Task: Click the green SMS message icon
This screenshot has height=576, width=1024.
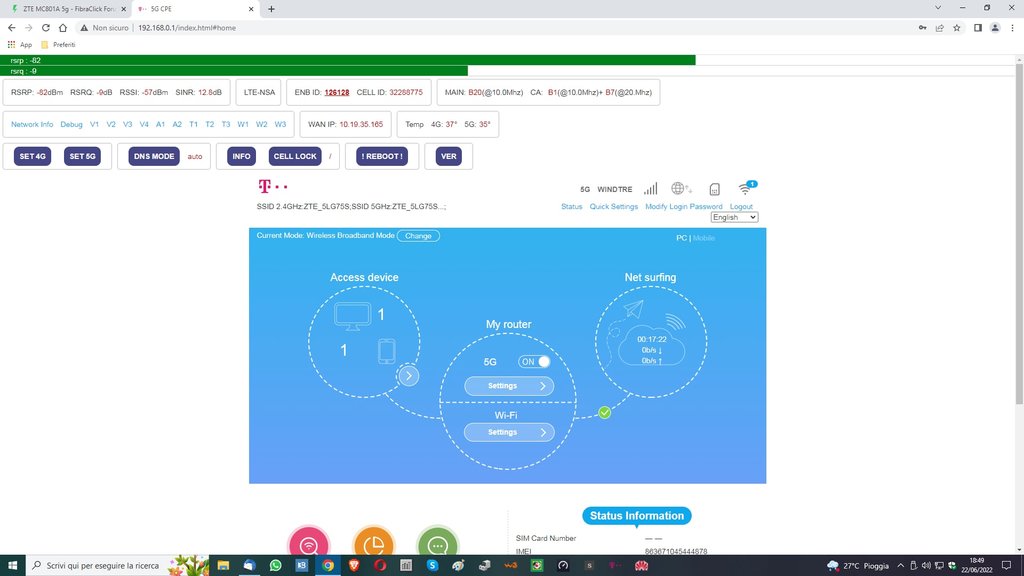Action: click(438, 544)
